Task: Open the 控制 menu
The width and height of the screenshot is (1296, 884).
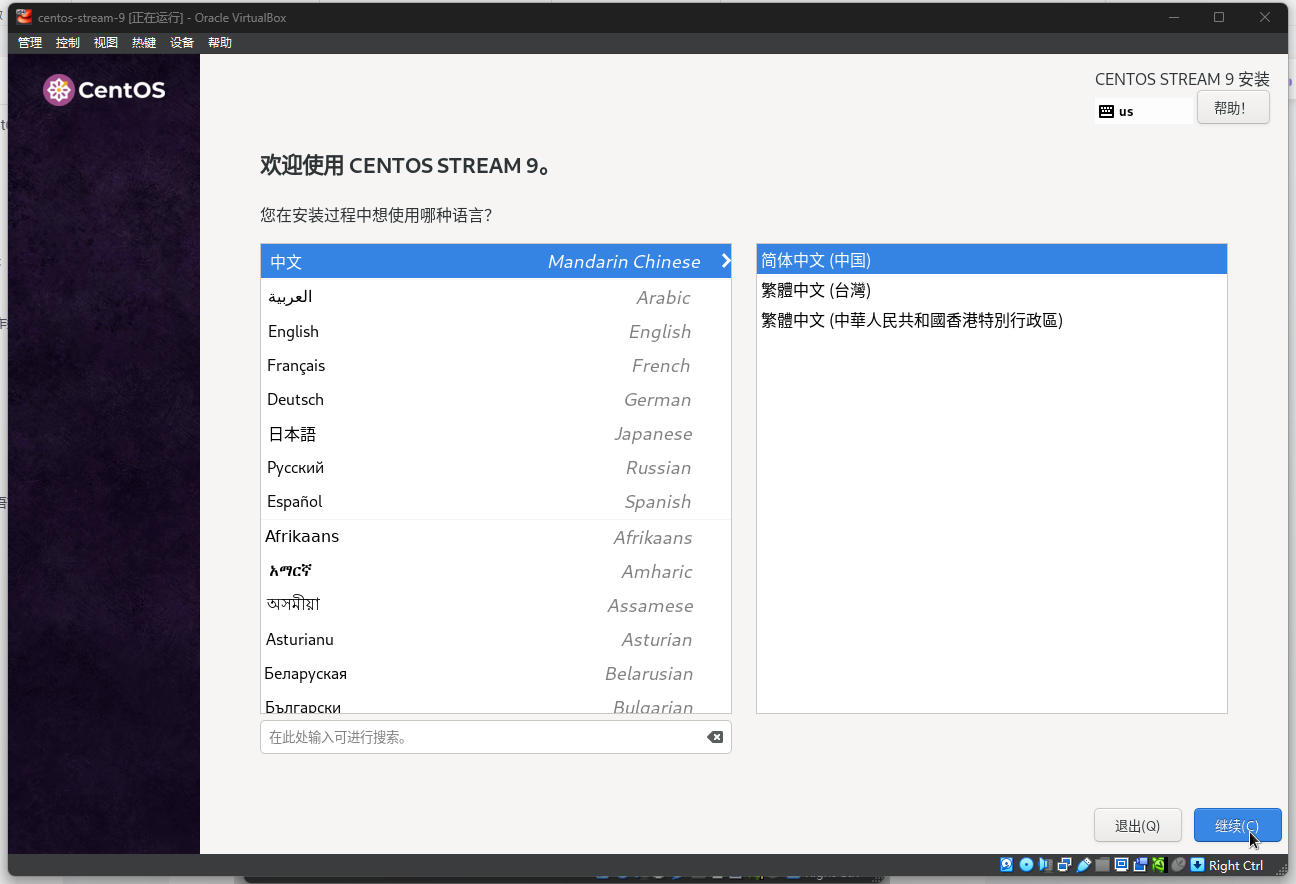Action: coord(68,42)
